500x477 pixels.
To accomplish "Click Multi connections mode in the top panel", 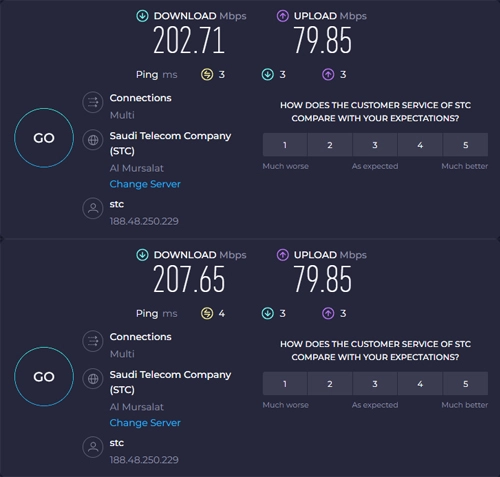I will point(122,115).
